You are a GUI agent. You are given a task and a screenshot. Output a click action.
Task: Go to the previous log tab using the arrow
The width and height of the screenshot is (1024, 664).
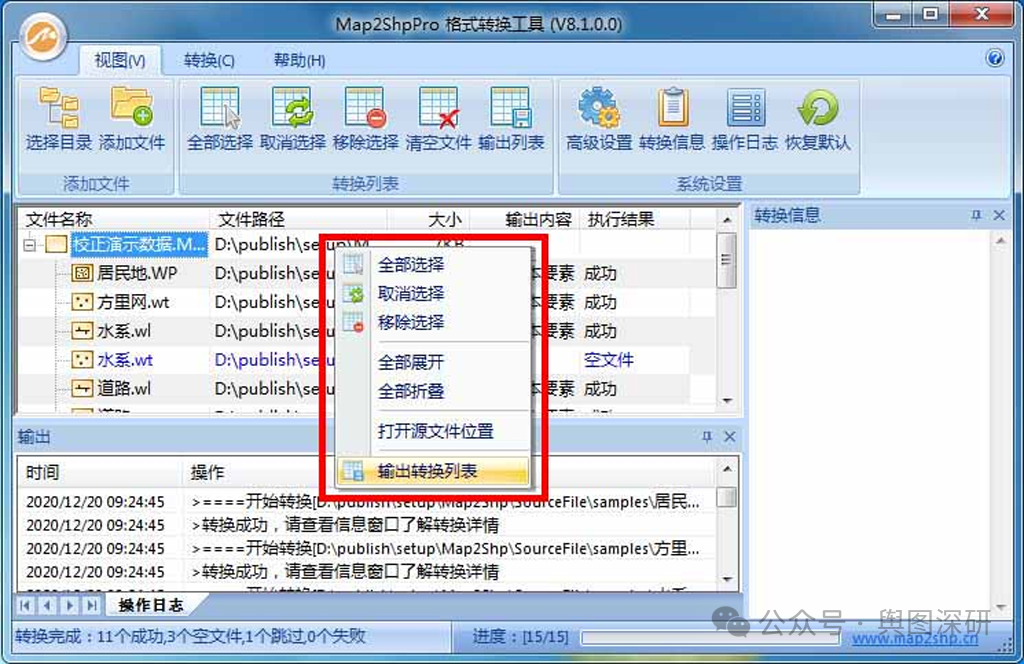[48, 605]
